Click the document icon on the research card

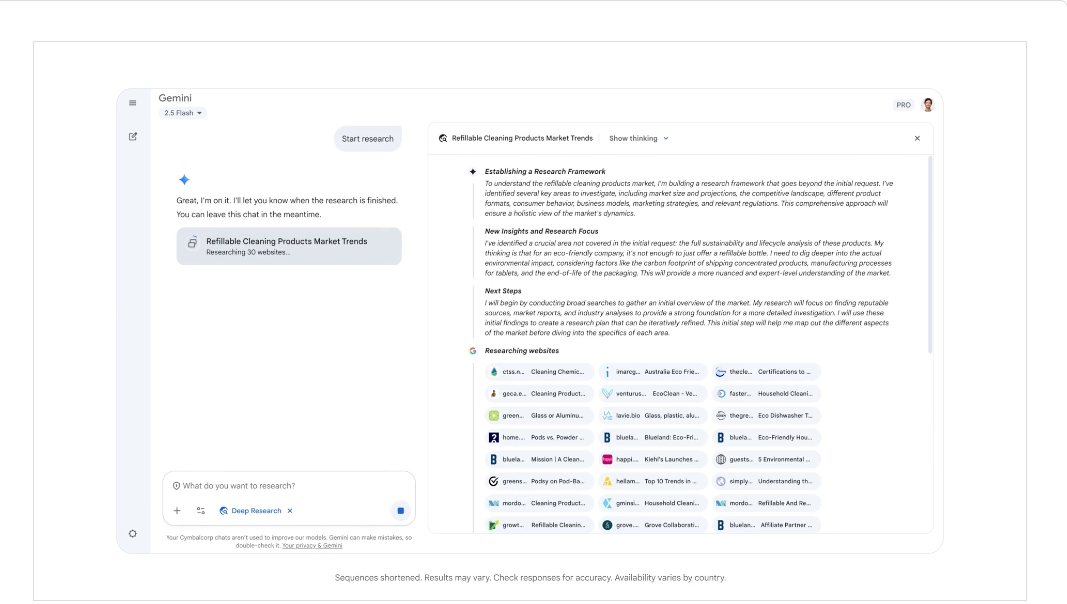[193, 242]
